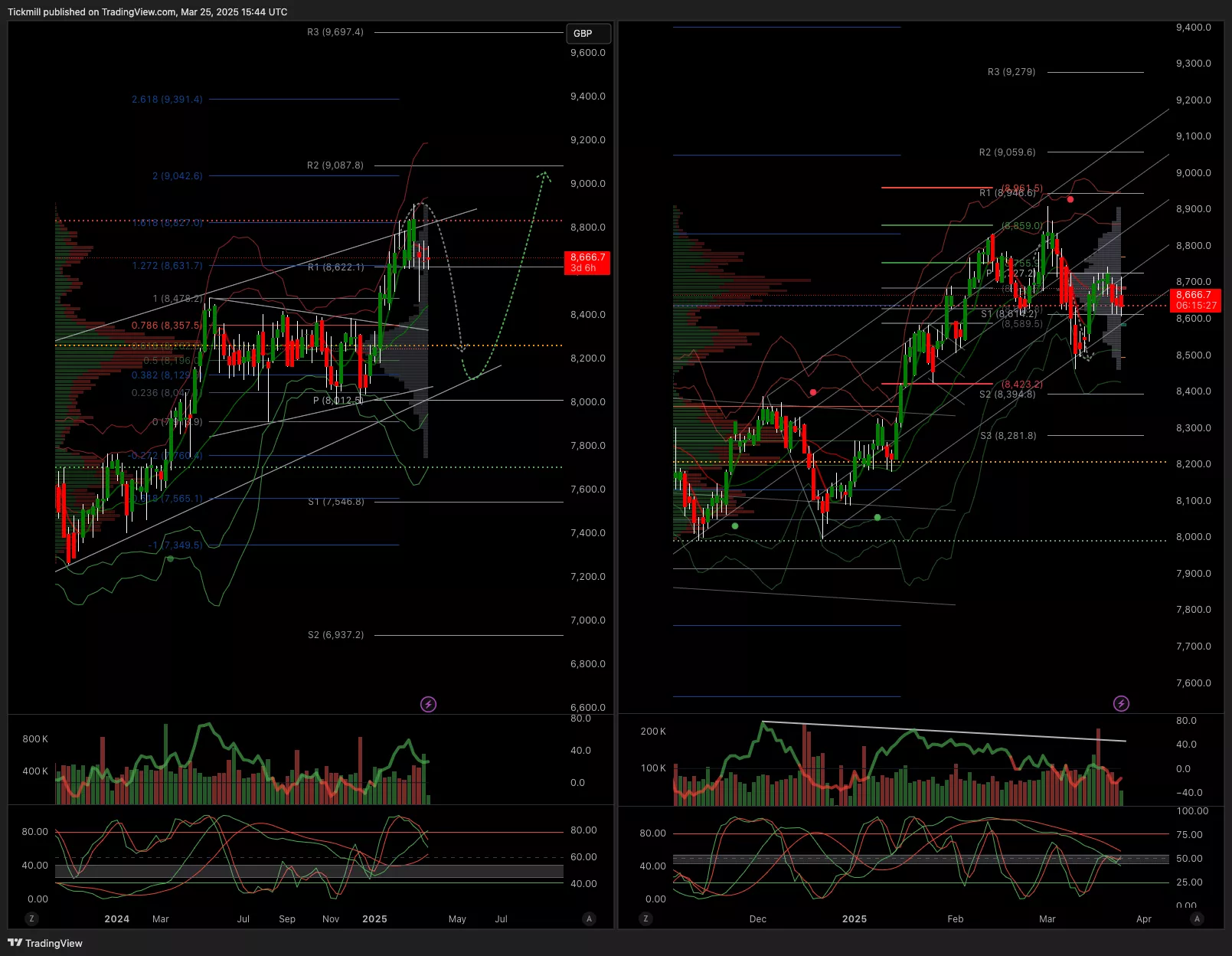Open timezone Z button on left chart
This screenshot has width=1232, height=956.
[31, 918]
